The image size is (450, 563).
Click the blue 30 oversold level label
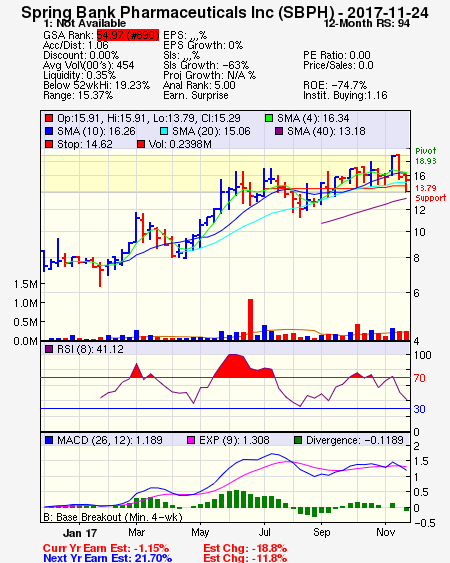419,409
